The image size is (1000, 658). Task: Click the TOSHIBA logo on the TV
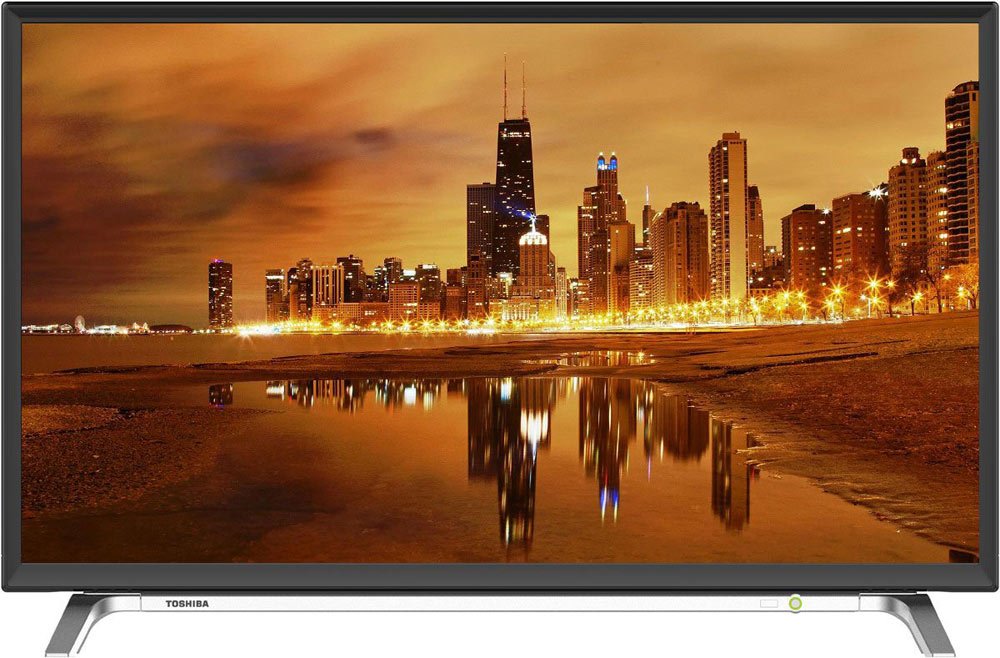(187, 603)
